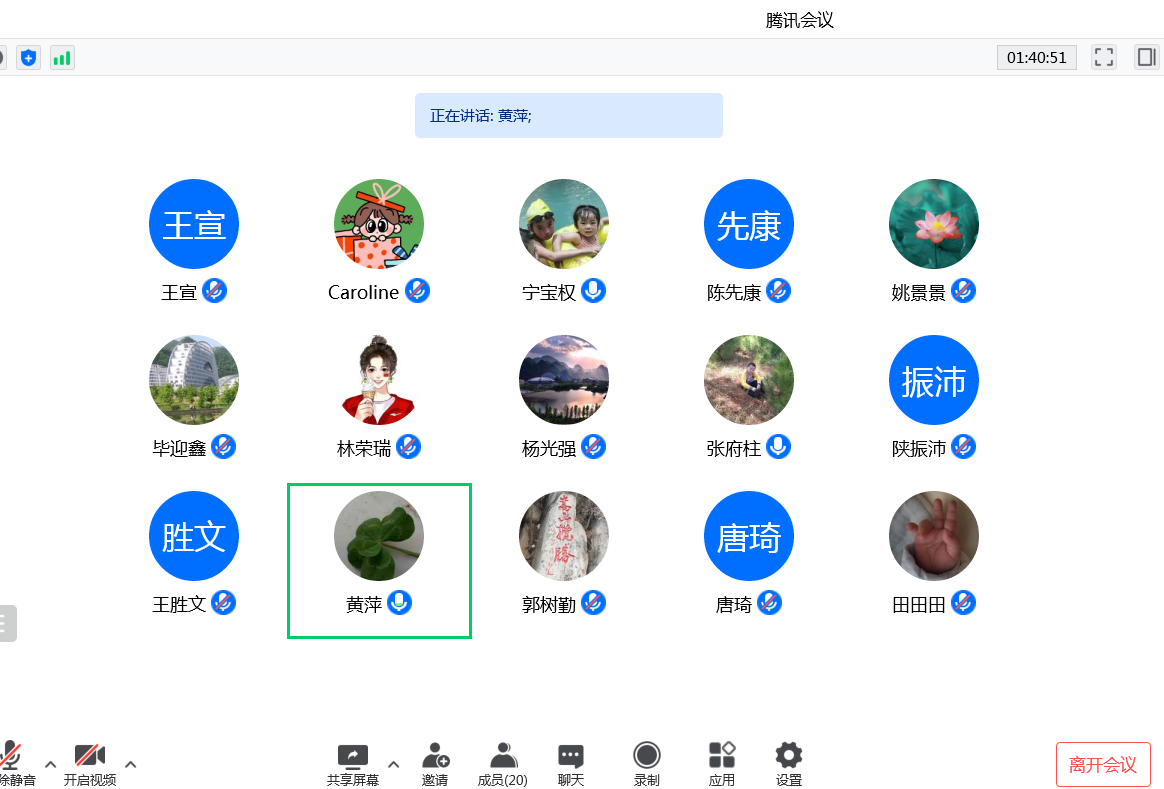Open the Members (成员) list
The height and width of the screenshot is (789, 1164).
point(502,764)
